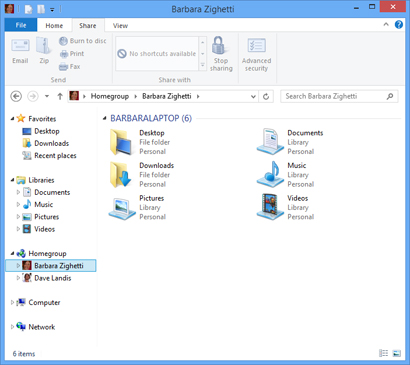The height and width of the screenshot is (365, 410).
Task: Open the Recent locations dropdown arrow
Action: pos(47,96)
